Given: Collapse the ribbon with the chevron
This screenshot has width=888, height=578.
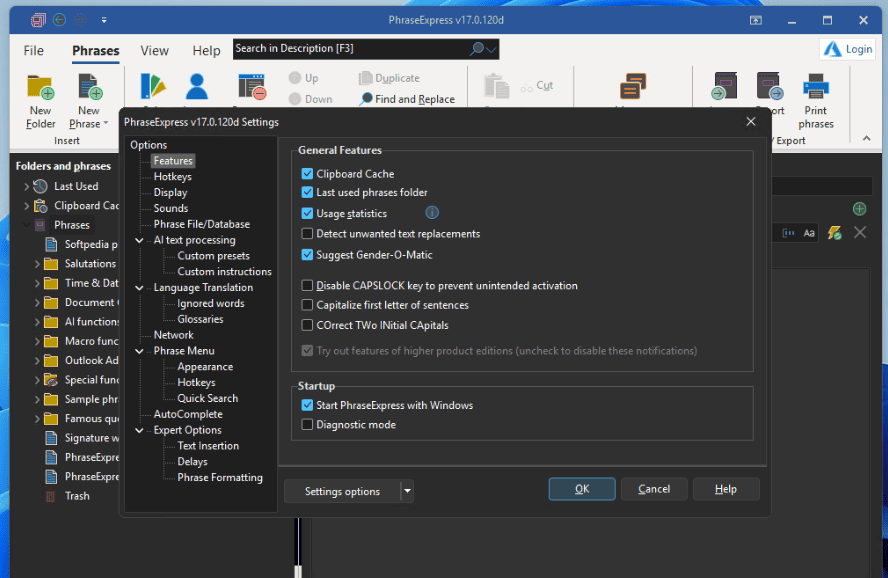Looking at the screenshot, I should click(x=866, y=138).
